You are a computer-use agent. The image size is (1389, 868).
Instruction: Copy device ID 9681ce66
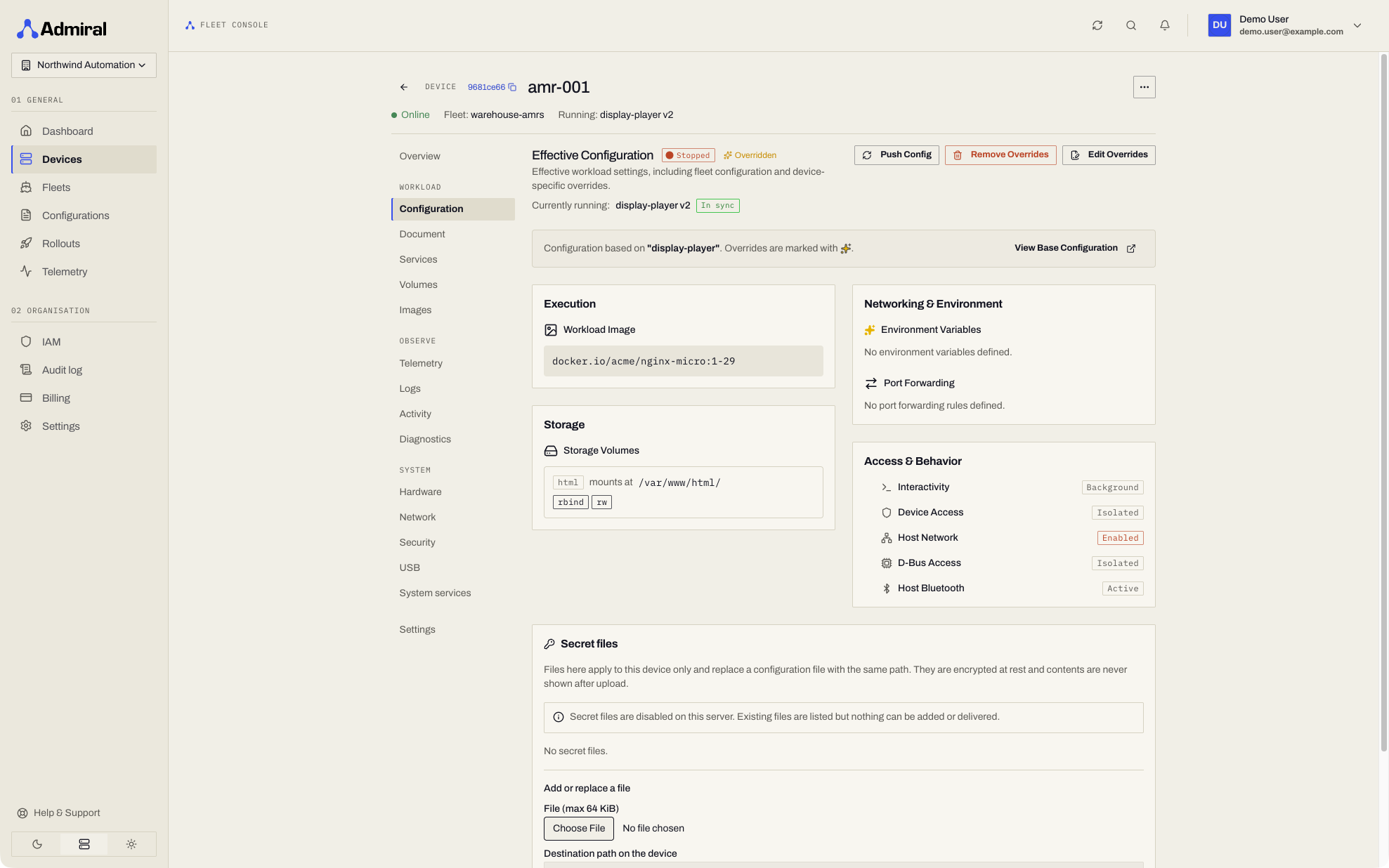(512, 87)
